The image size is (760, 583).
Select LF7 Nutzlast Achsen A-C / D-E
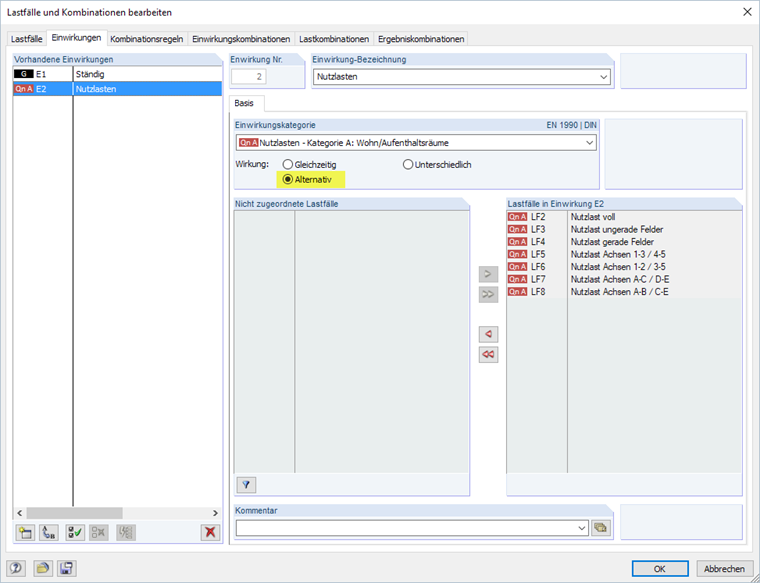624,279
